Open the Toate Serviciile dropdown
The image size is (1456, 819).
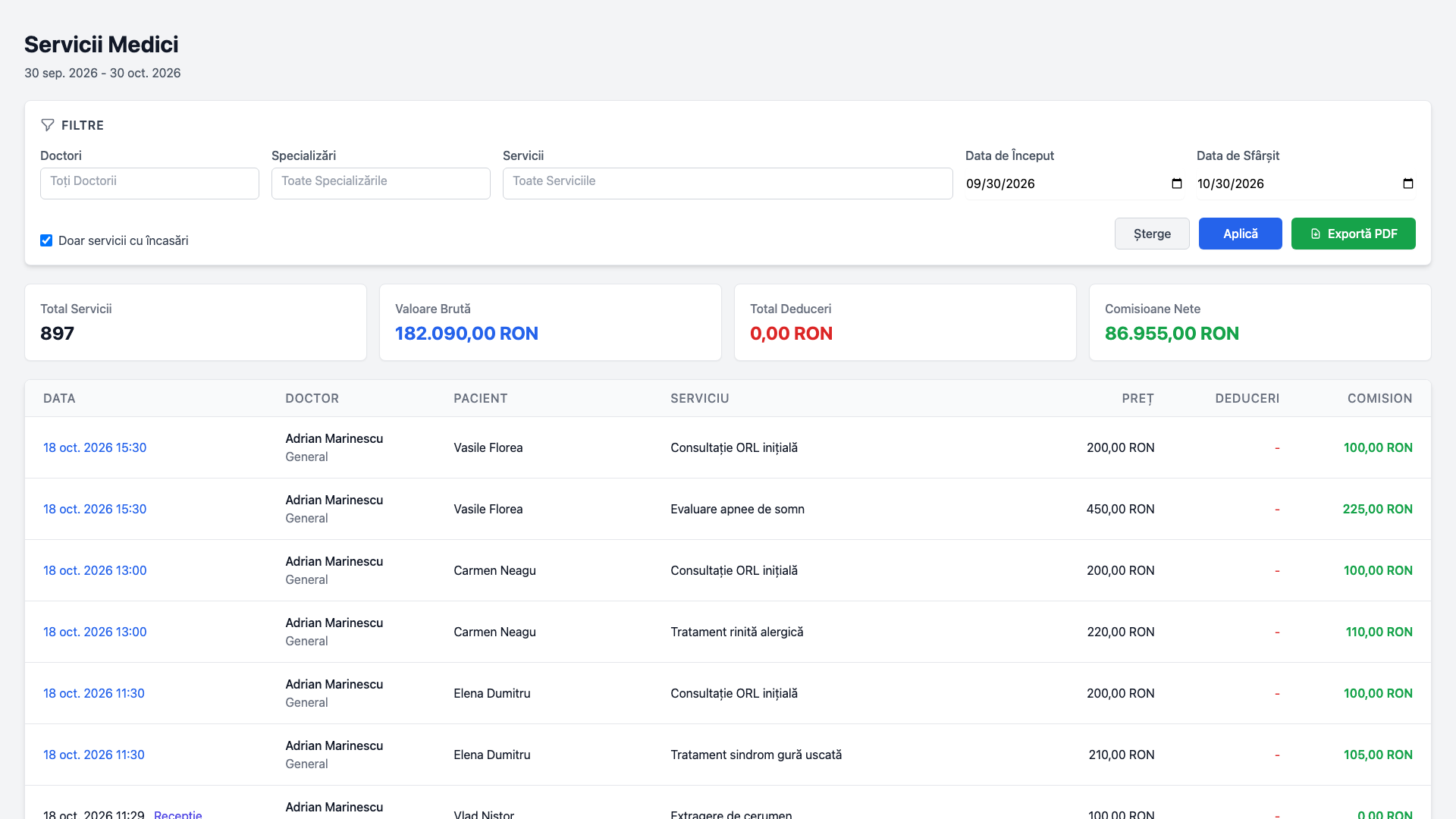(728, 184)
